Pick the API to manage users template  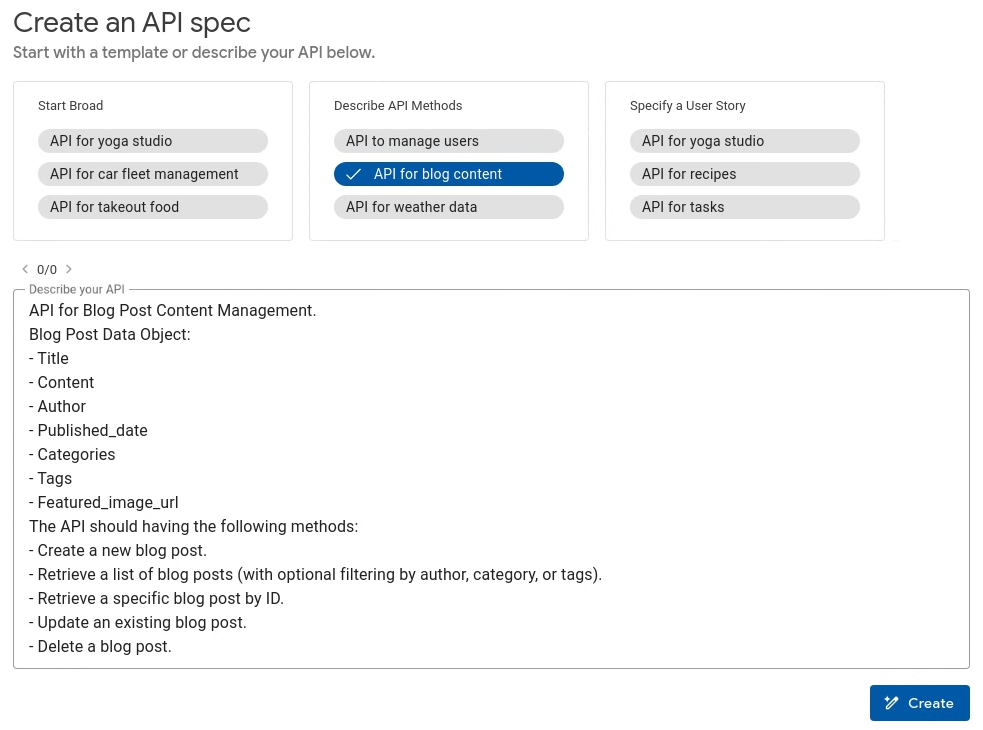(449, 141)
